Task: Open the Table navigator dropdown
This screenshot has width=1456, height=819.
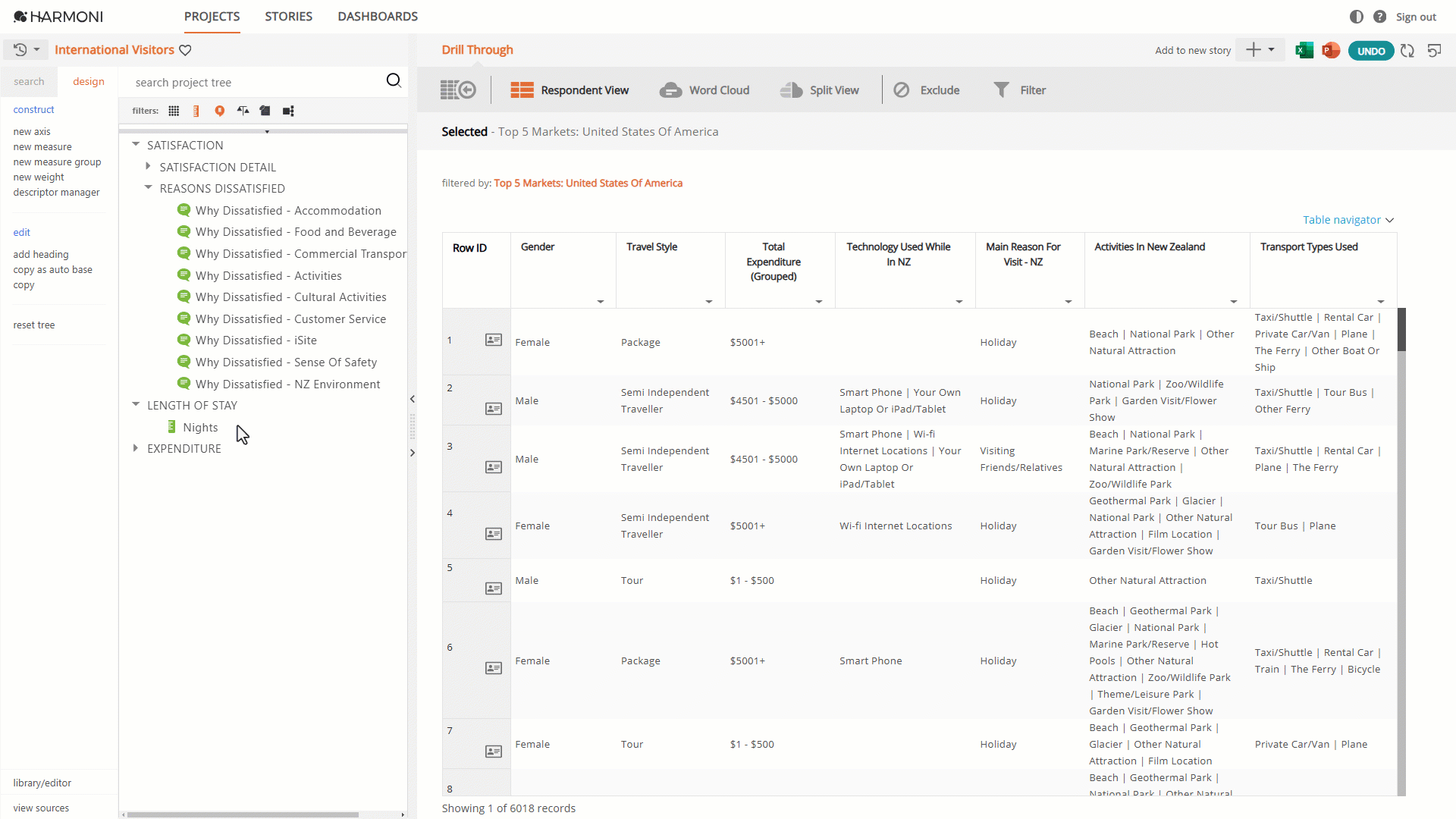Action: [x=1348, y=220]
